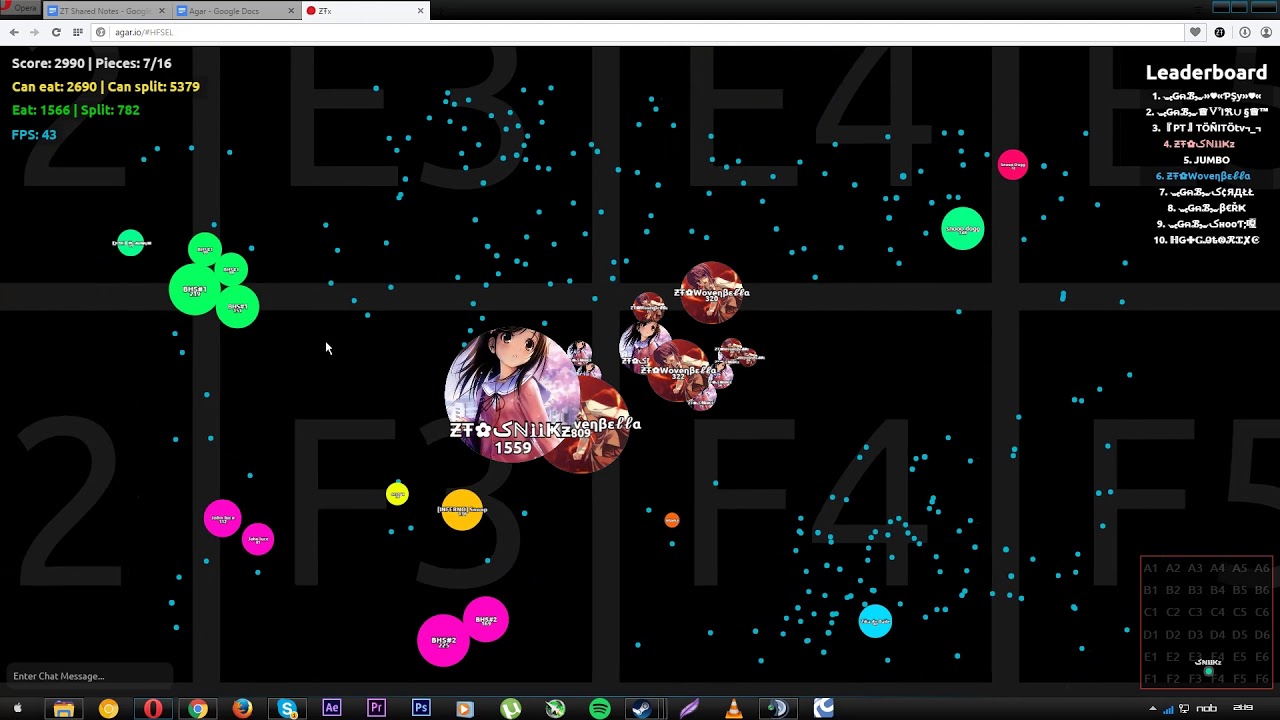1280x720 pixels.
Task: Open uTorrent from the taskbar
Action: coord(510,709)
